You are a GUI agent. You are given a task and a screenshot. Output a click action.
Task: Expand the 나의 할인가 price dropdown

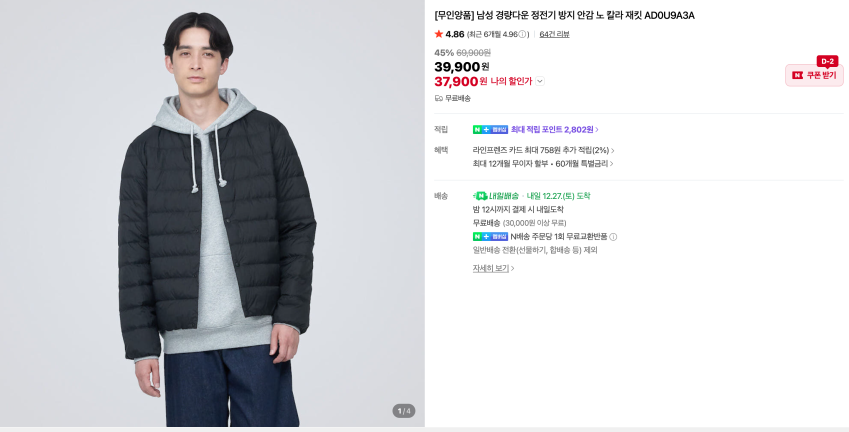[541, 81]
